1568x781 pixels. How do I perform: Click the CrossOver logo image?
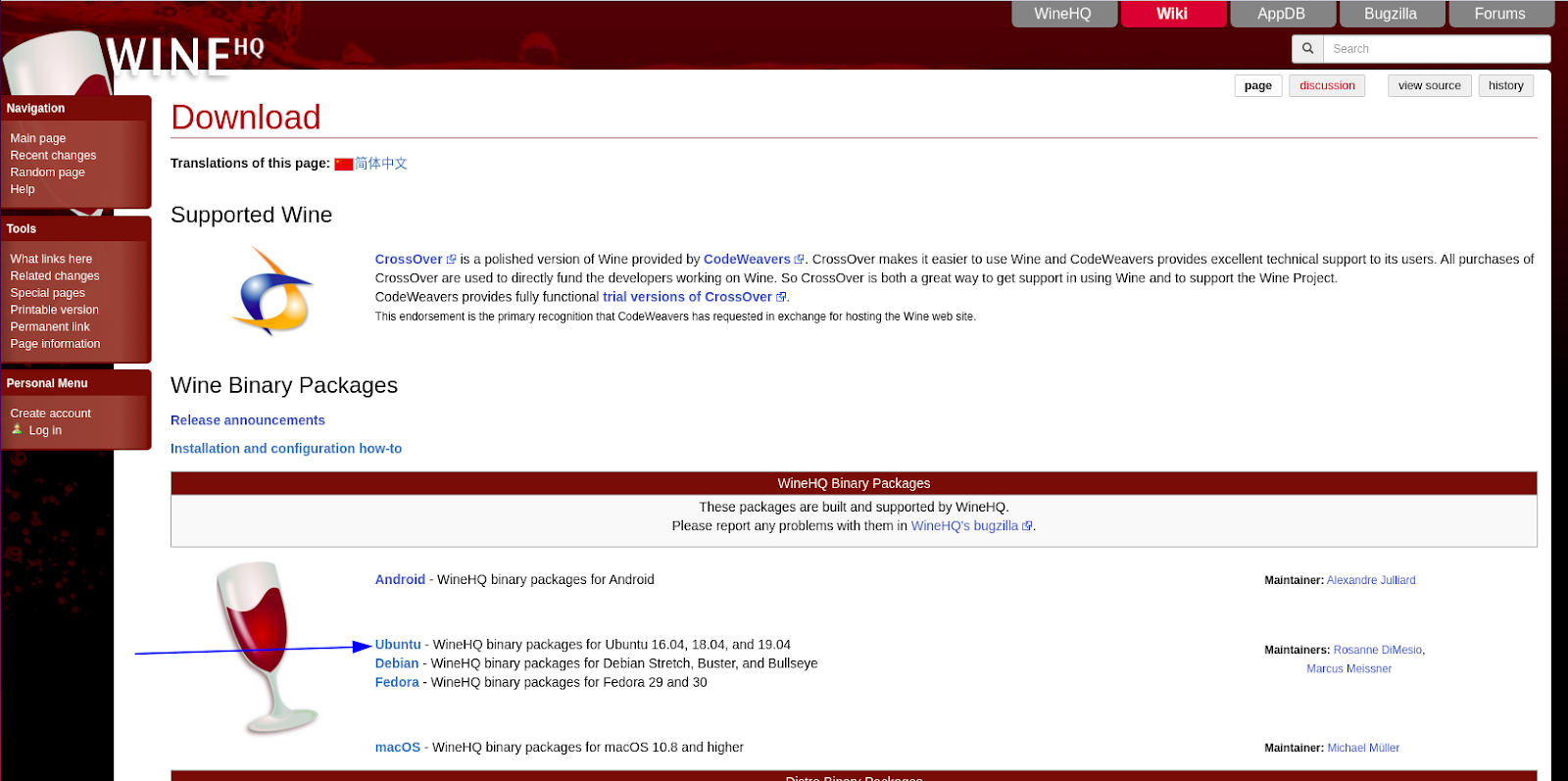click(272, 292)
